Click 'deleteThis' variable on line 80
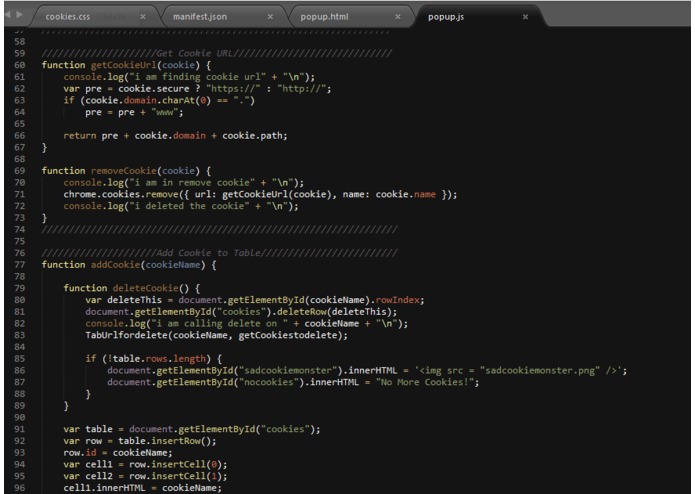695x494 pixels. coord(134,300)
